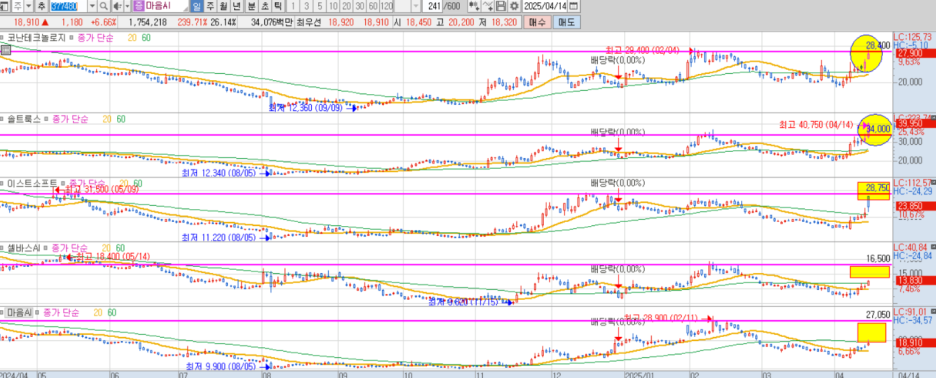Click the 최저 12,360 (09/09) low label

click(307, 107)
